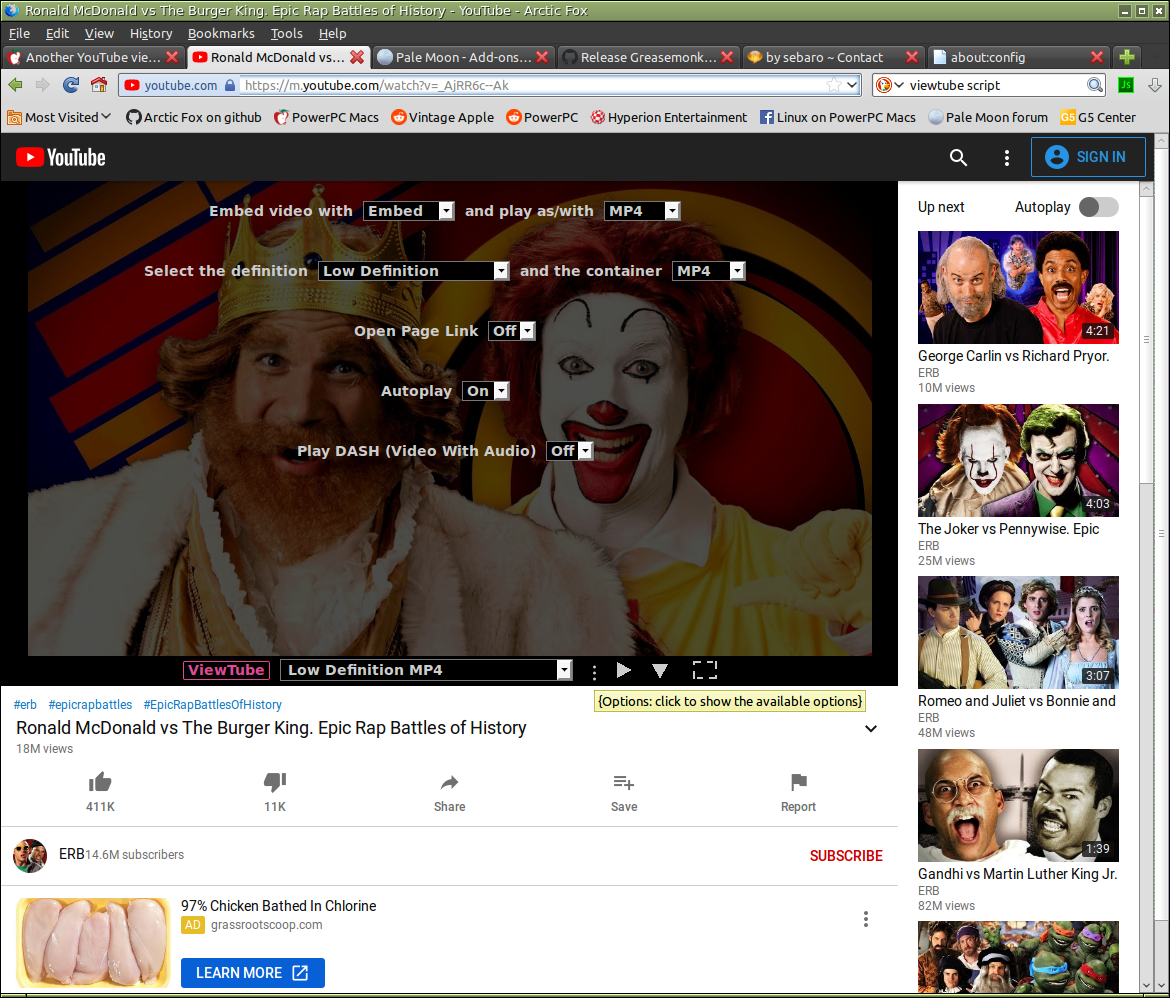Open the container MP4 dropdown
Screen dimensions: 1170x998
point(709,271)
